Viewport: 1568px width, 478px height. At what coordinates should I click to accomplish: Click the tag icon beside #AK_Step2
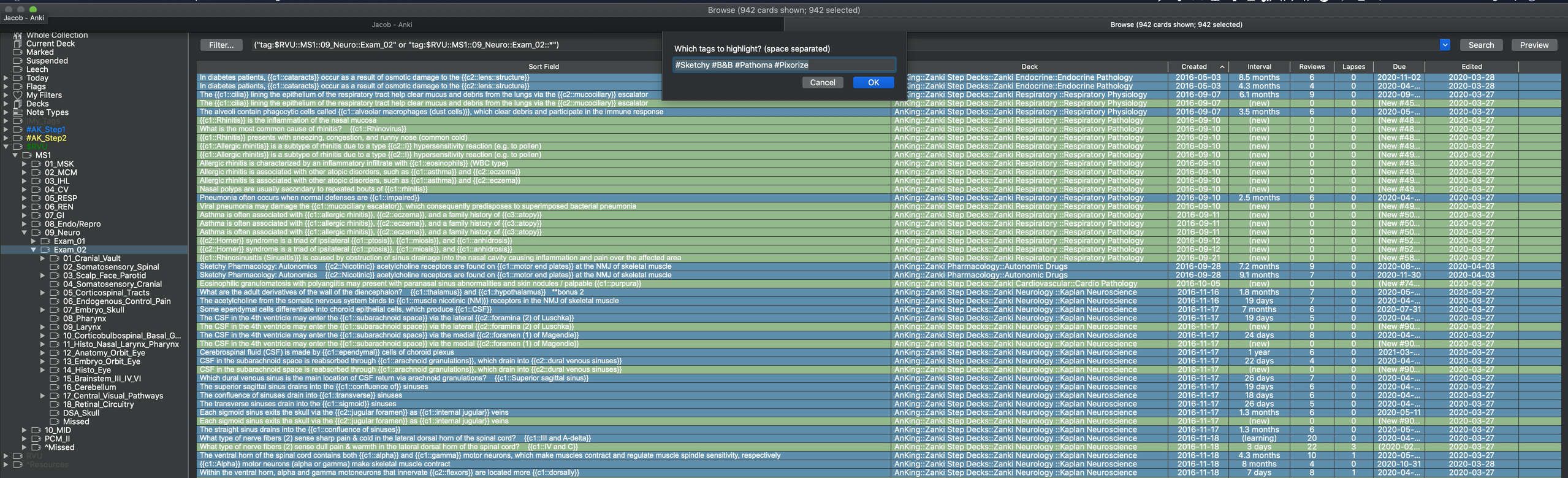coord(18,139)
